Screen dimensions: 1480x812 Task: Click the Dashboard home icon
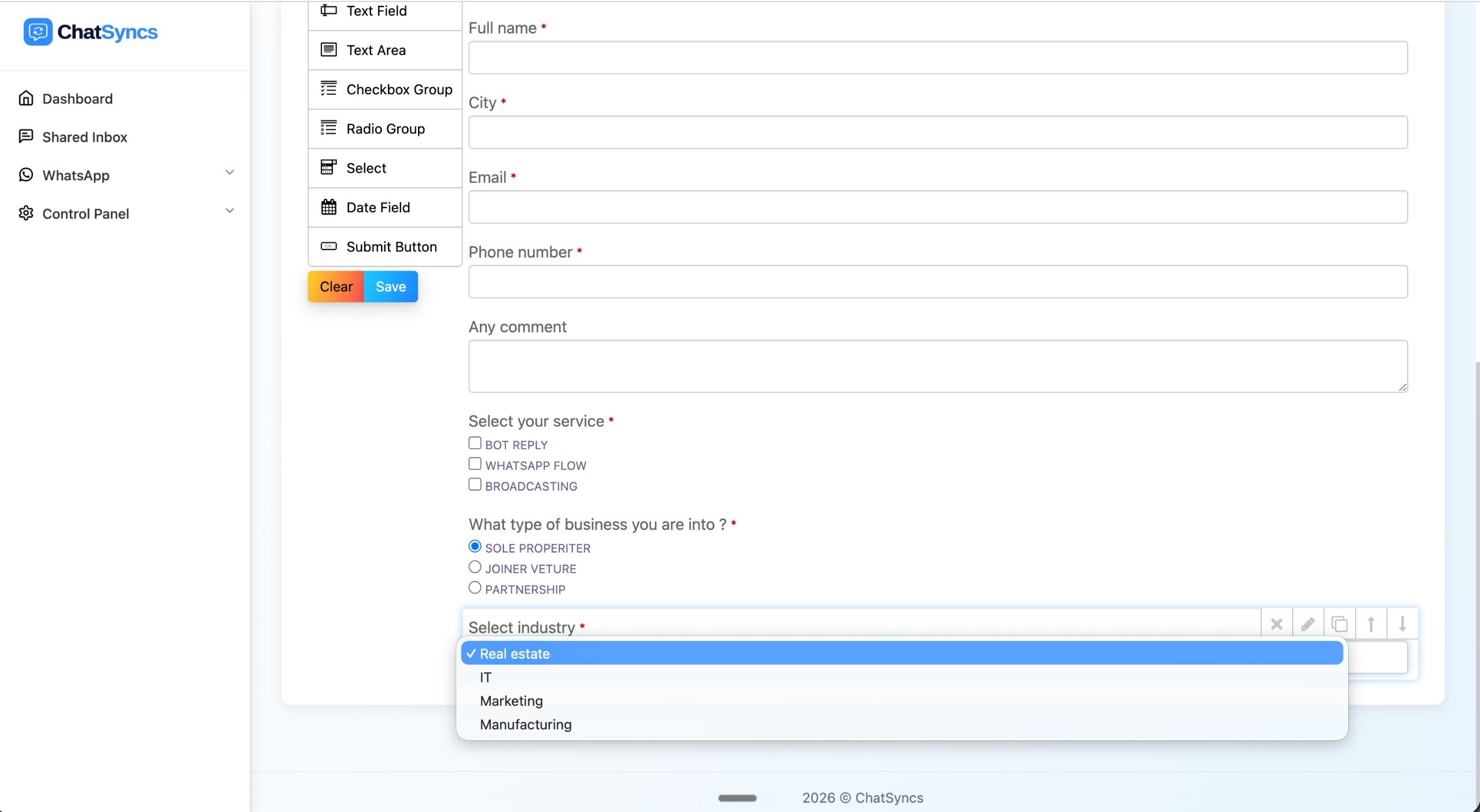26,98
